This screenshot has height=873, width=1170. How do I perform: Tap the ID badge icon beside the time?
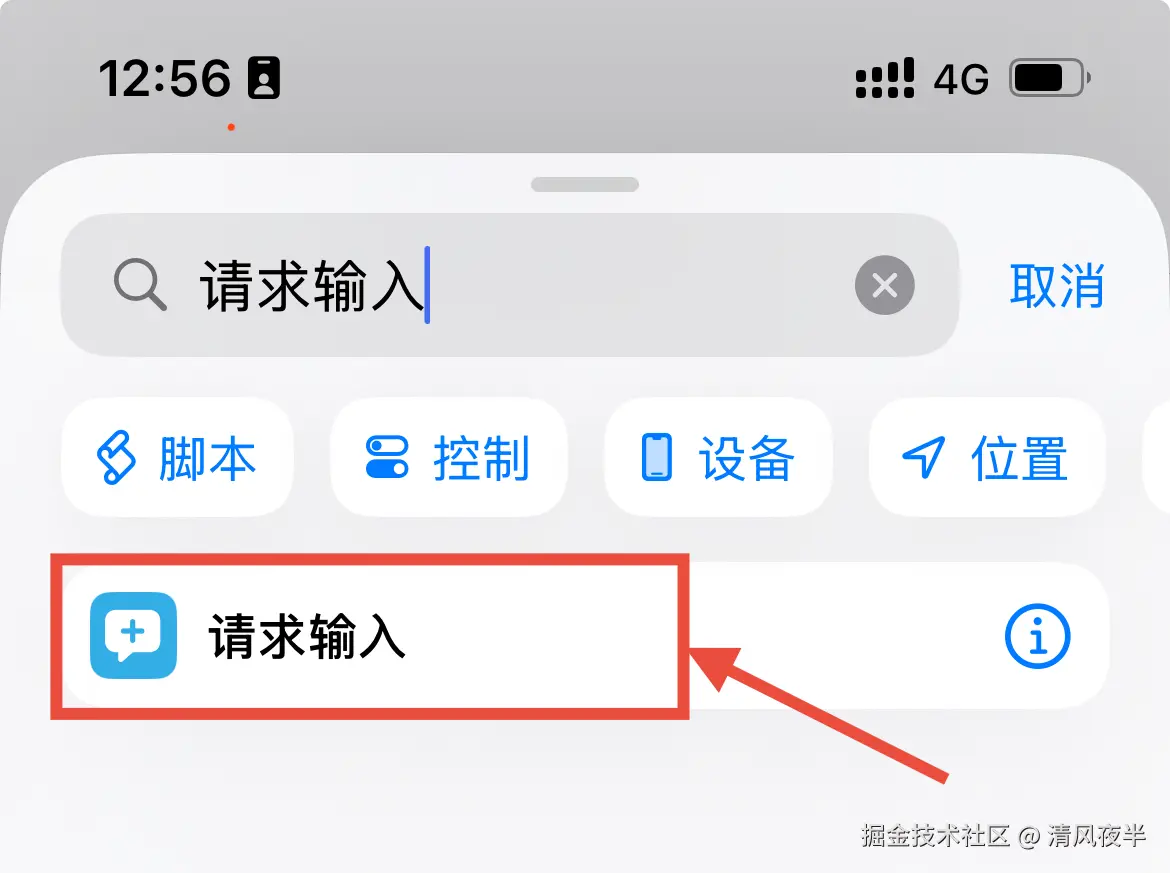pyautogui.click(x=264, y=78)
